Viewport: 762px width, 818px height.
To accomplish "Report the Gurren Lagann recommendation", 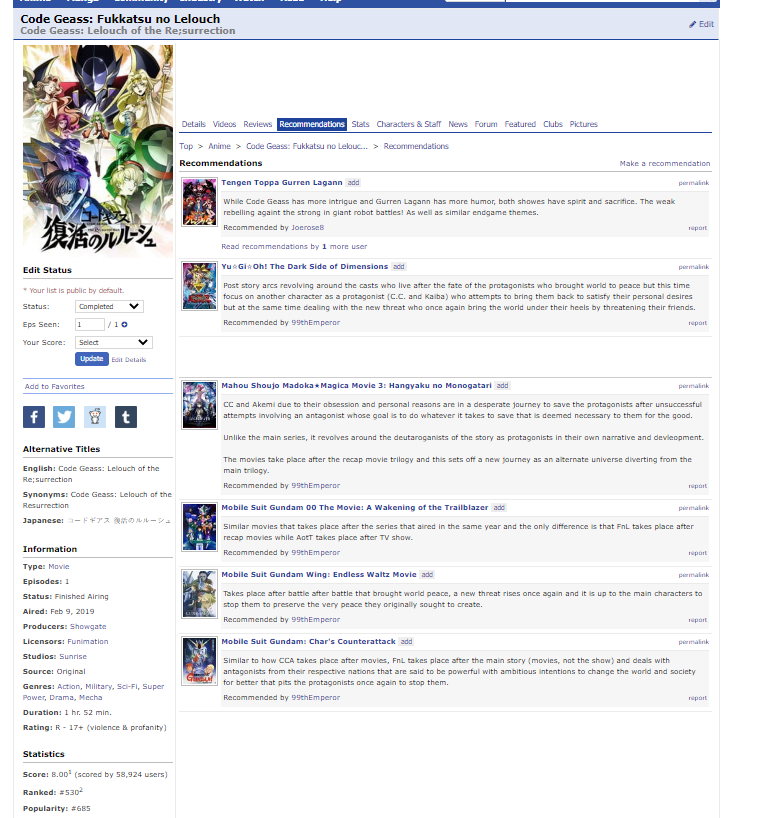I will point(698,228).
